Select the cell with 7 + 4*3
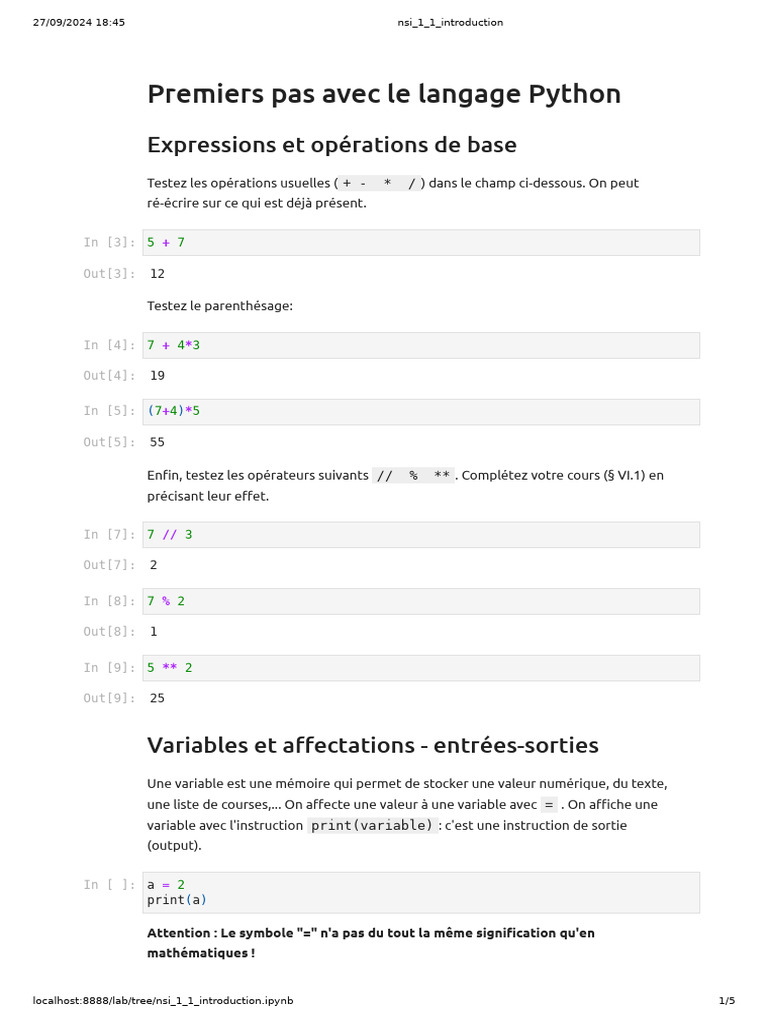 click(421, 345)
